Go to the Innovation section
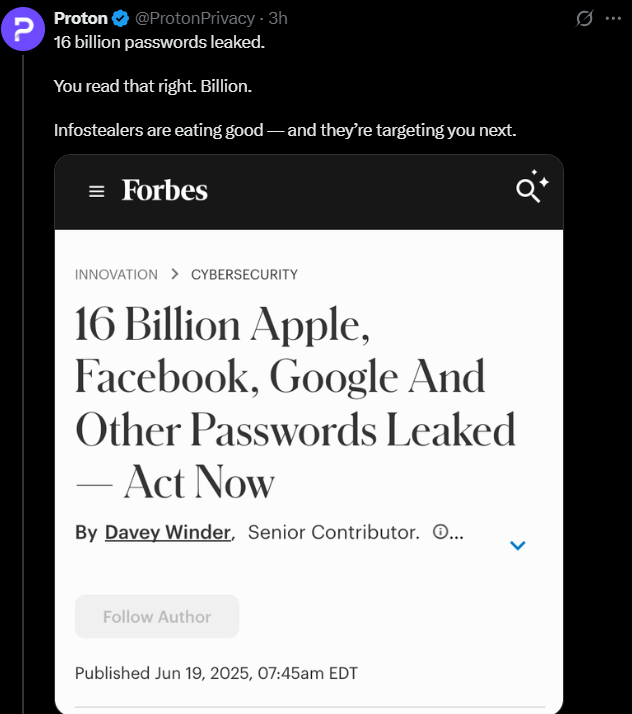This screenshot has width=632, height=714. [116, 275]
